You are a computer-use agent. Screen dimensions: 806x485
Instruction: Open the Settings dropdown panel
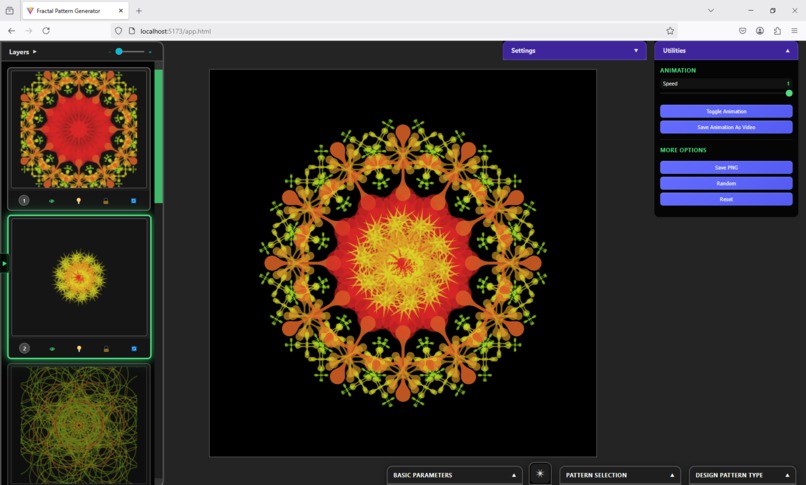(574, 50)
